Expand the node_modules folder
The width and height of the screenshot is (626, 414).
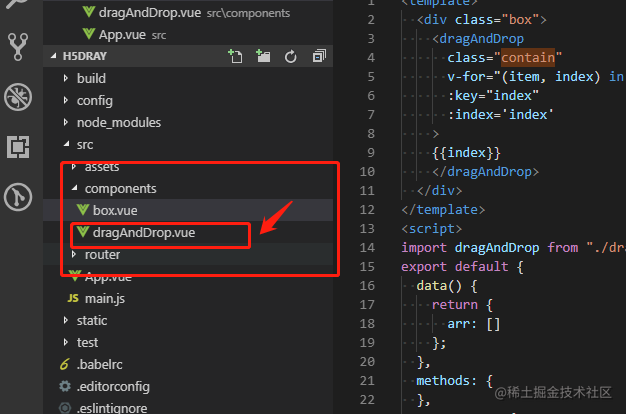tap(66, 122)
